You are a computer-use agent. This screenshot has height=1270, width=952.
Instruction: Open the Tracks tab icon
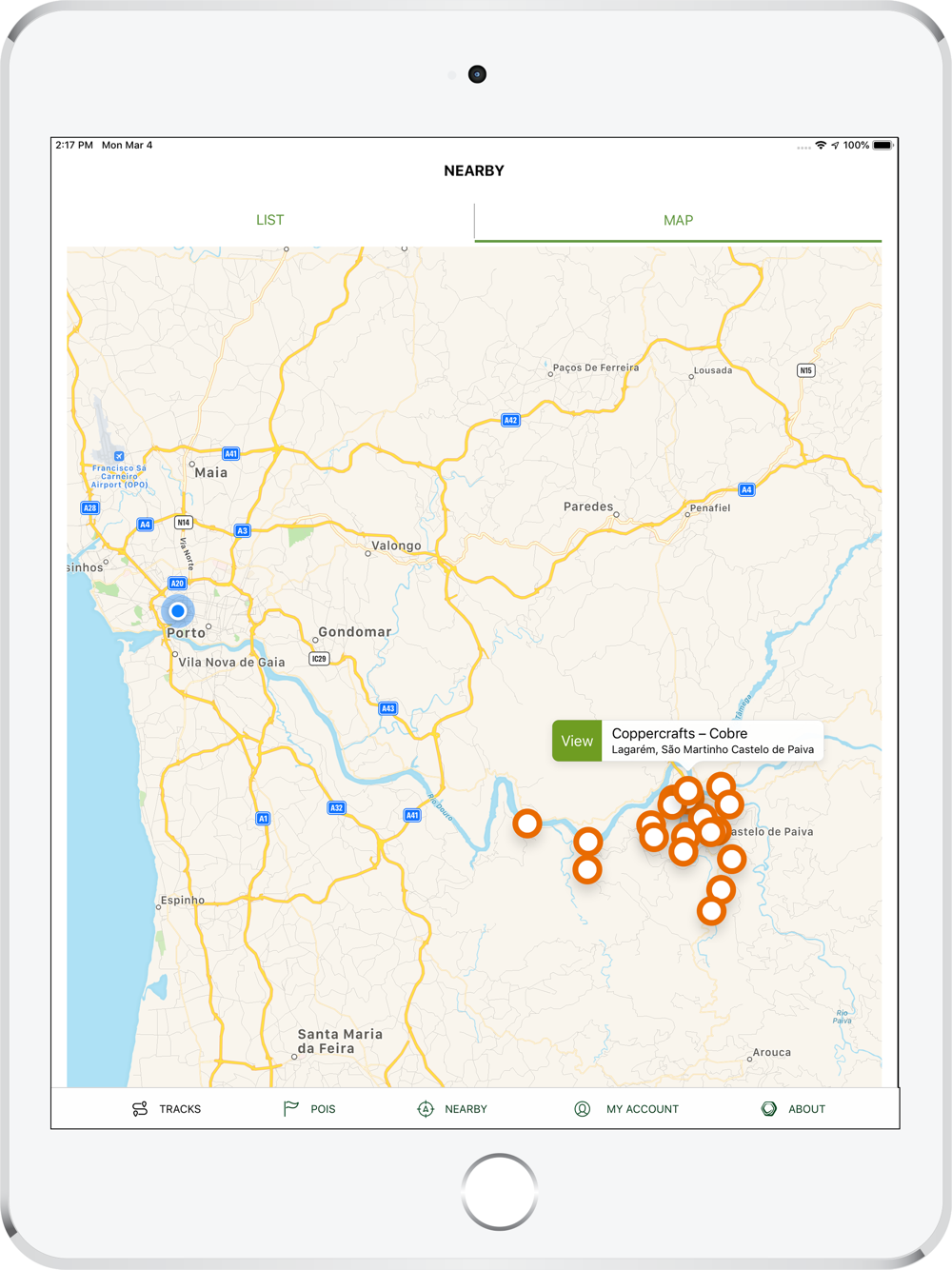click(140, 1109)
